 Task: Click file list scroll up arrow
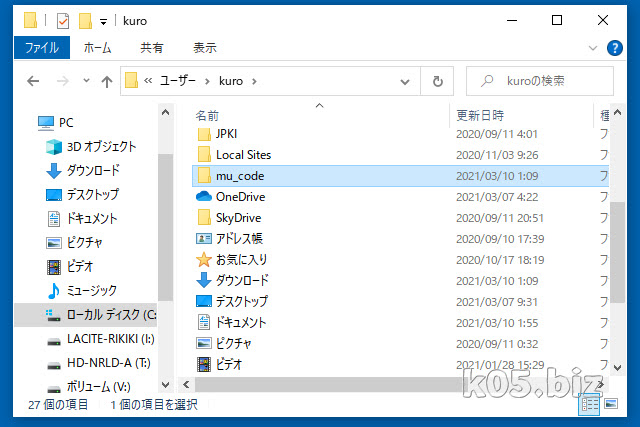click(x=618, y=112)
